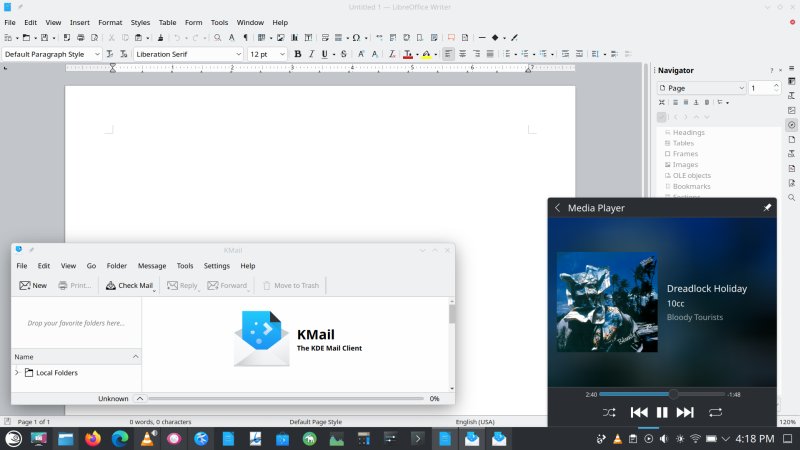Open the Message menu in KMail

click(x=152, y=266)
